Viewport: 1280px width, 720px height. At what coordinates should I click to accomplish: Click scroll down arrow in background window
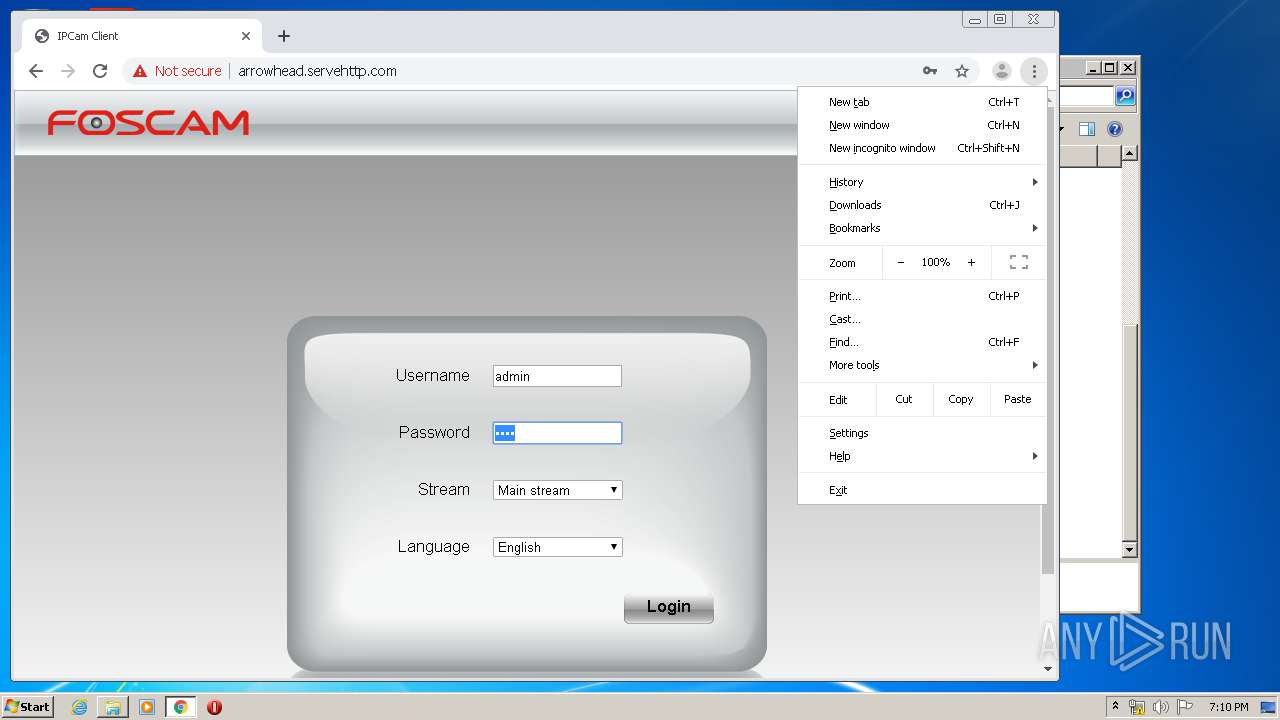point(1130,550)
